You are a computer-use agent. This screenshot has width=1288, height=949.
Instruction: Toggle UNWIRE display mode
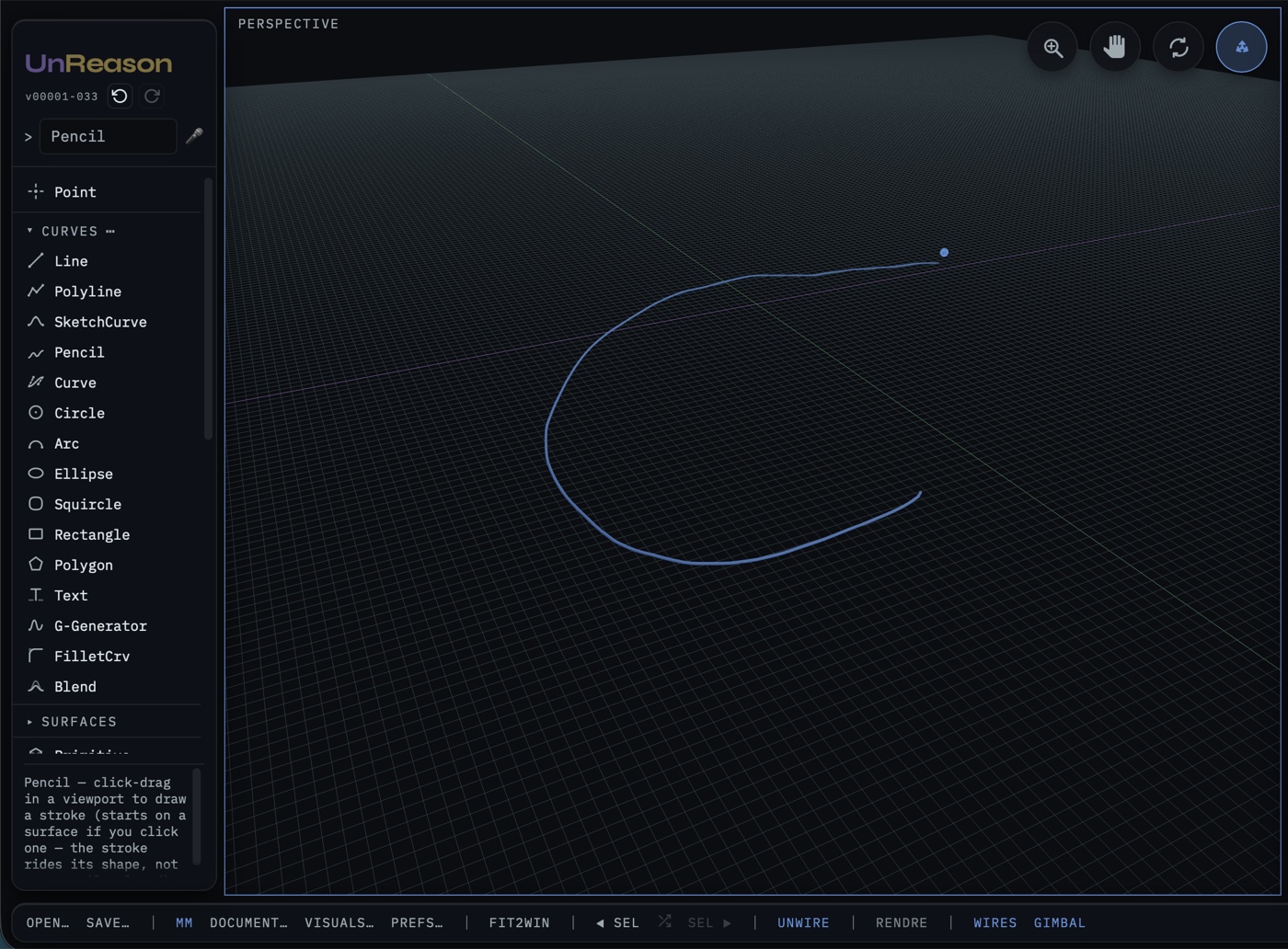click(803, 922)
